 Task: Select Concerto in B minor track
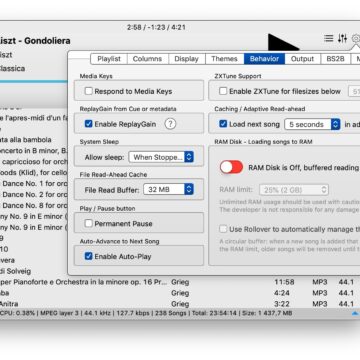34,151
